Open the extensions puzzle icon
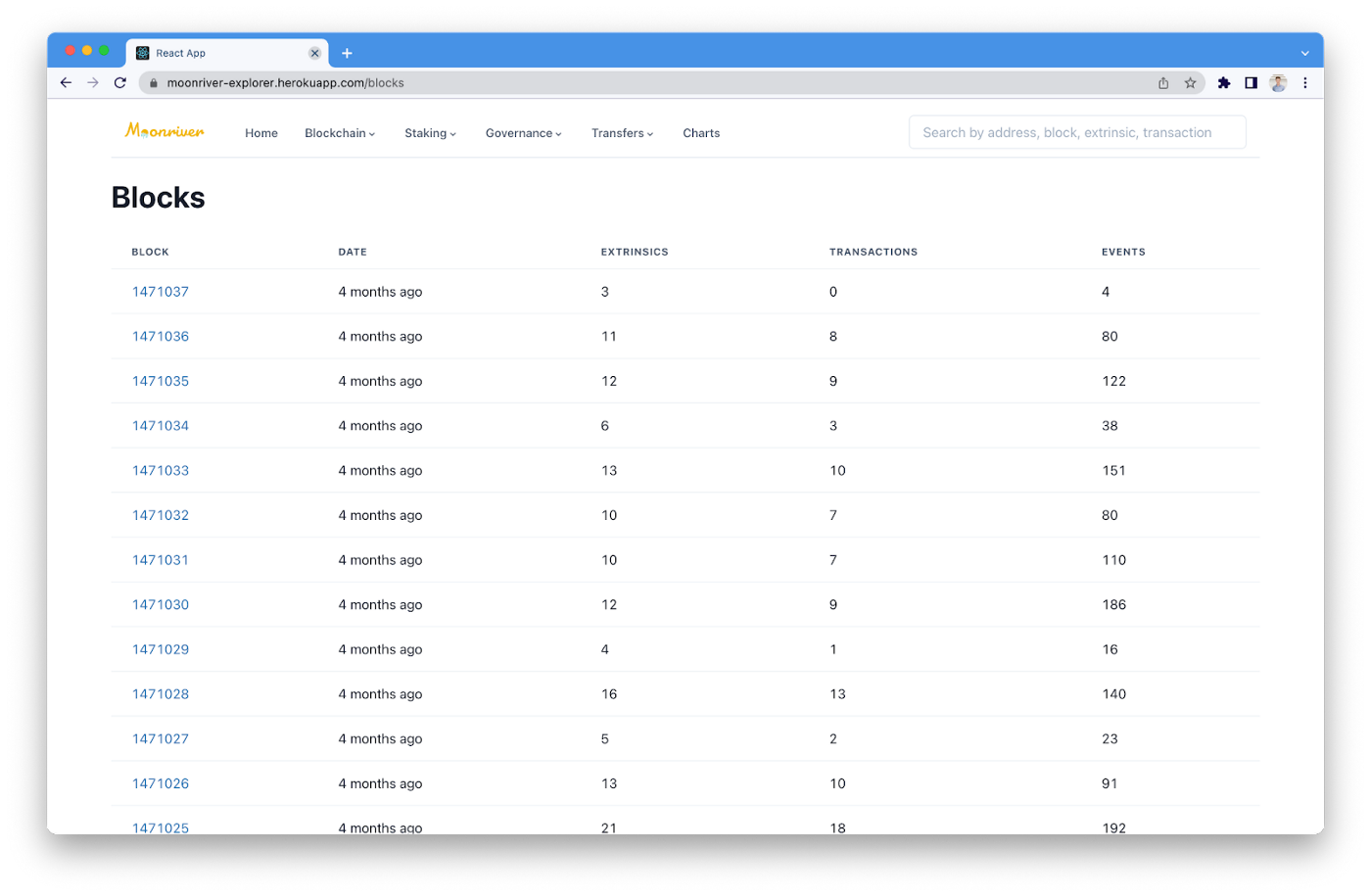This screenshot has width=1371, height=896. tap(1224, 83)
